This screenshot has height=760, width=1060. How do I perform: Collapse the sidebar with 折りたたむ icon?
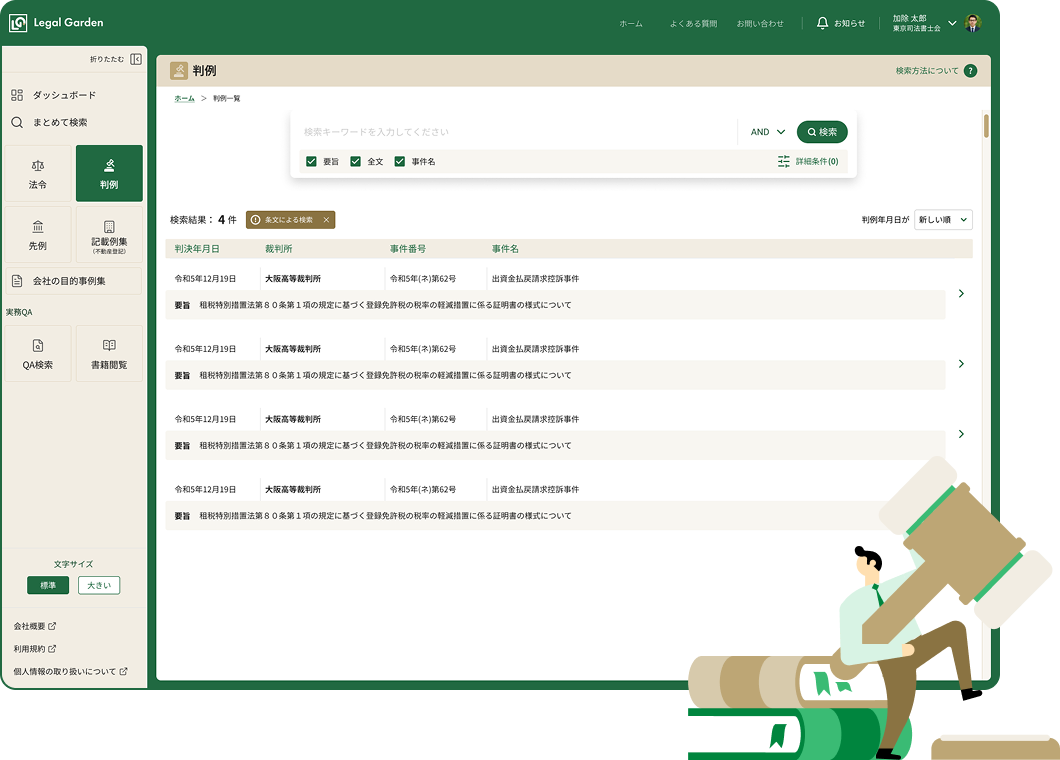tap(136, 59)
